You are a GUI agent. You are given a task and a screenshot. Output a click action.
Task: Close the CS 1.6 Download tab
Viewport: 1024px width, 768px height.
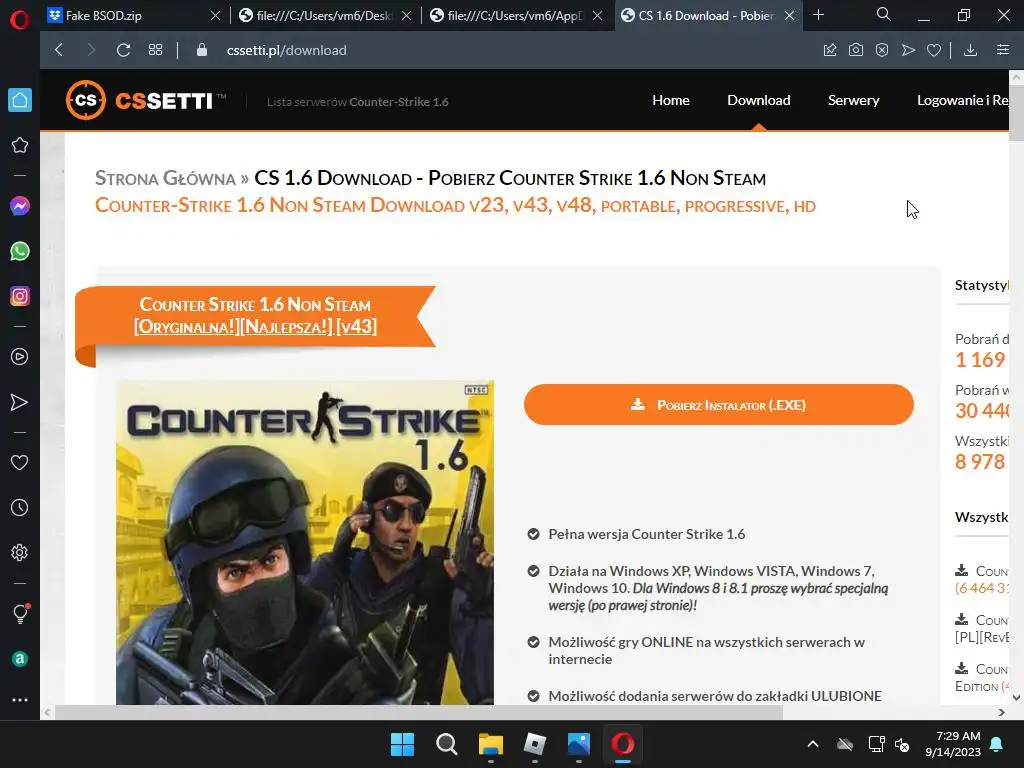pyautogui.click(x=790, y=16)
